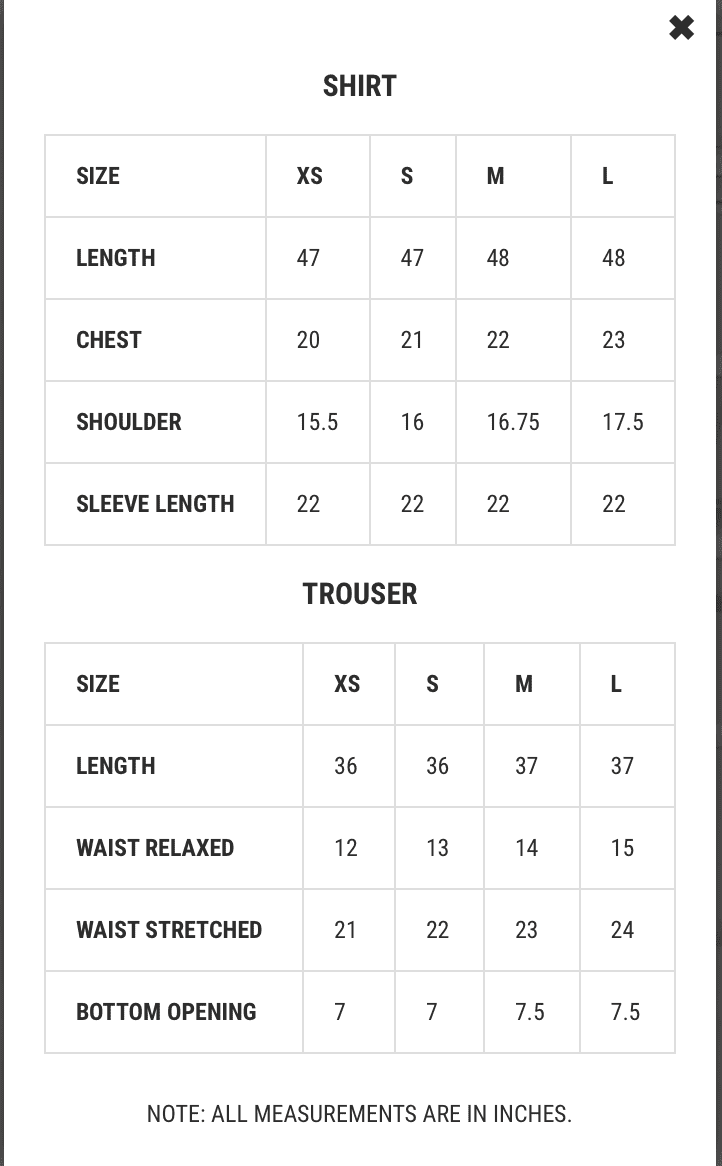Click the waist relaxed value 12
The width and height of the screenshot is (722, 1166).
coord(346,848)
